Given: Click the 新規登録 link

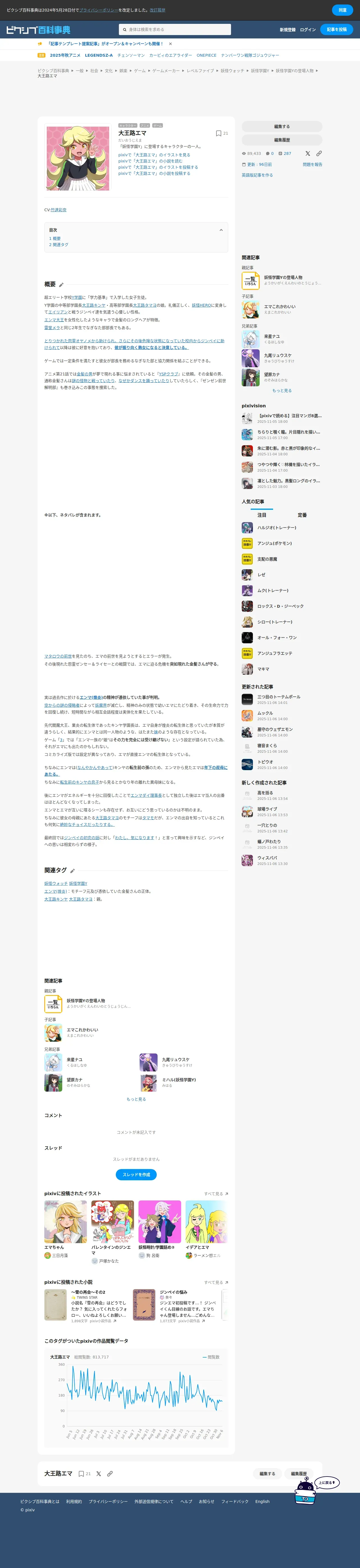Looking at the screenshot, I should coord(288,30).
